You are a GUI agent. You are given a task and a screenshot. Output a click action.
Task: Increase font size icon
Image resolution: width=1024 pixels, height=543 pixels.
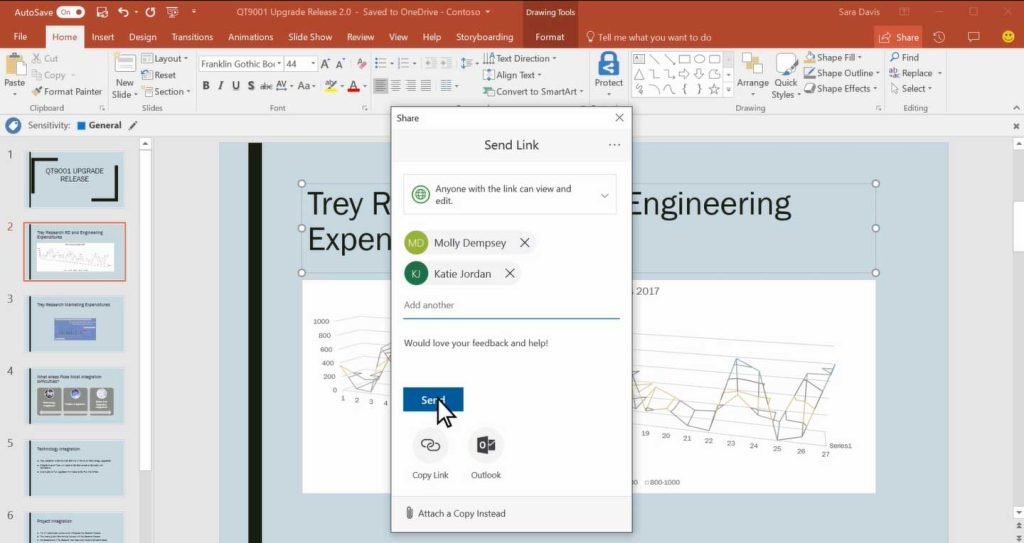tap(325, 63)
